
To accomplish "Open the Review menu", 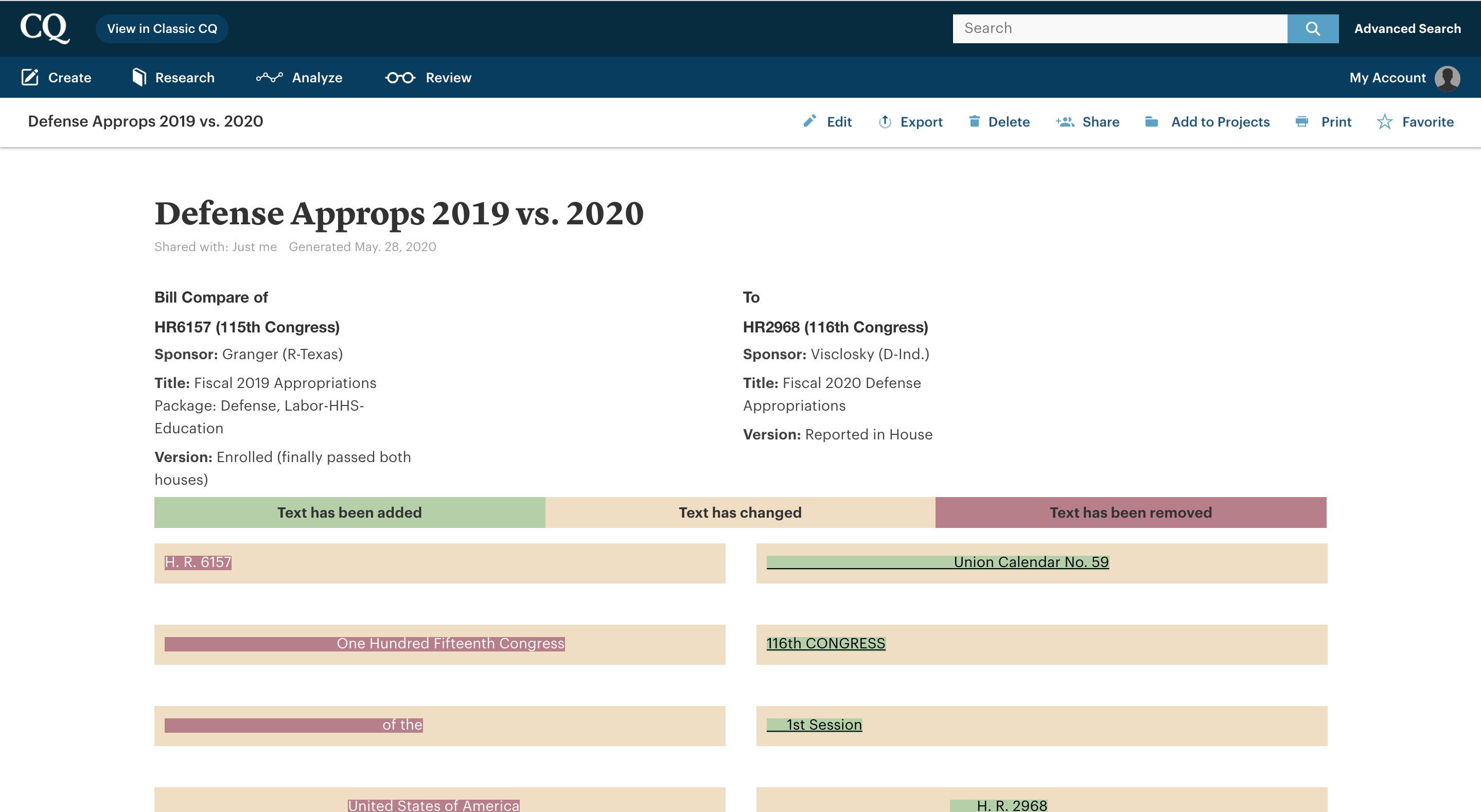I will pyautogui.click(x=428, y=78).
